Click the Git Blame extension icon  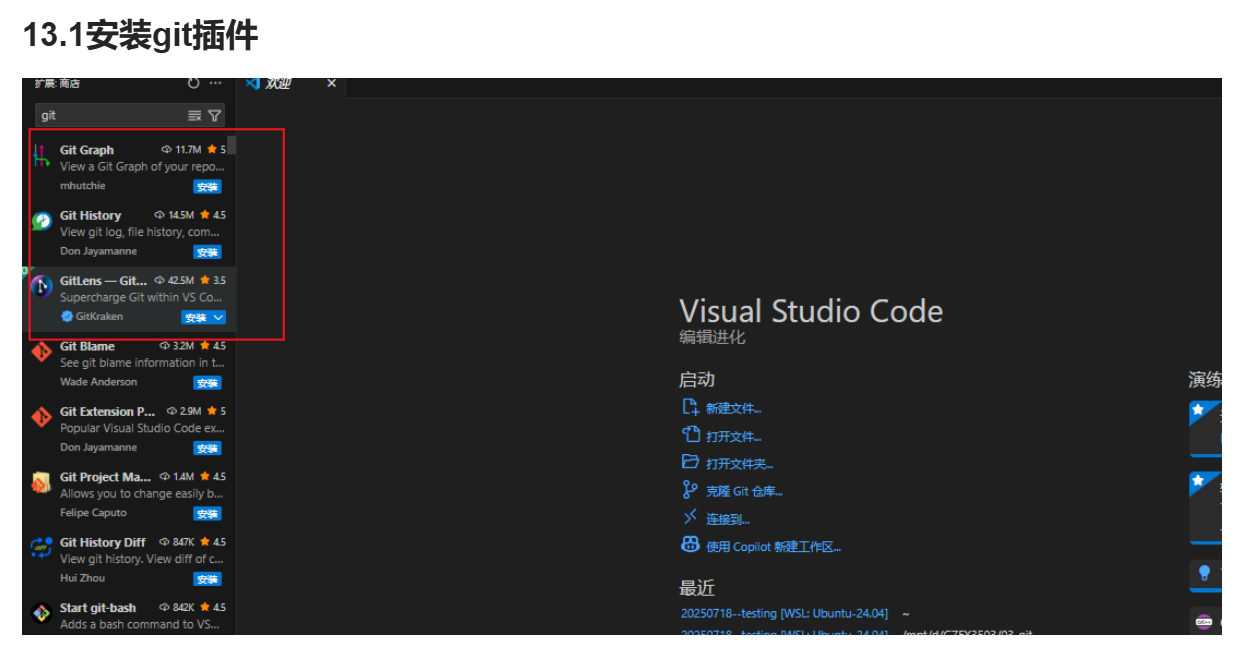pos(41,352)
